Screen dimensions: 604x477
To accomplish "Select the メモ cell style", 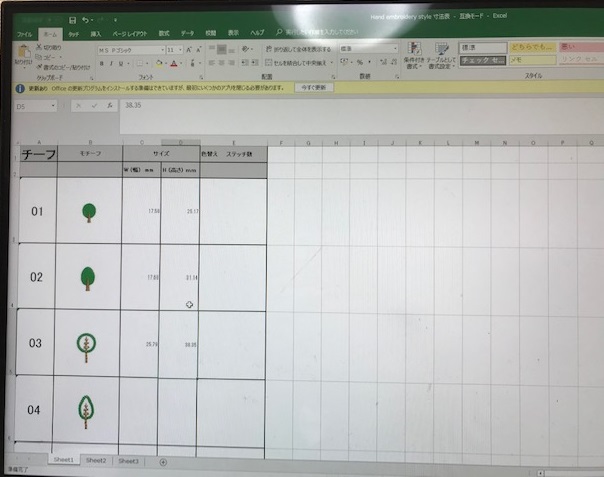I will pos(533,60).
